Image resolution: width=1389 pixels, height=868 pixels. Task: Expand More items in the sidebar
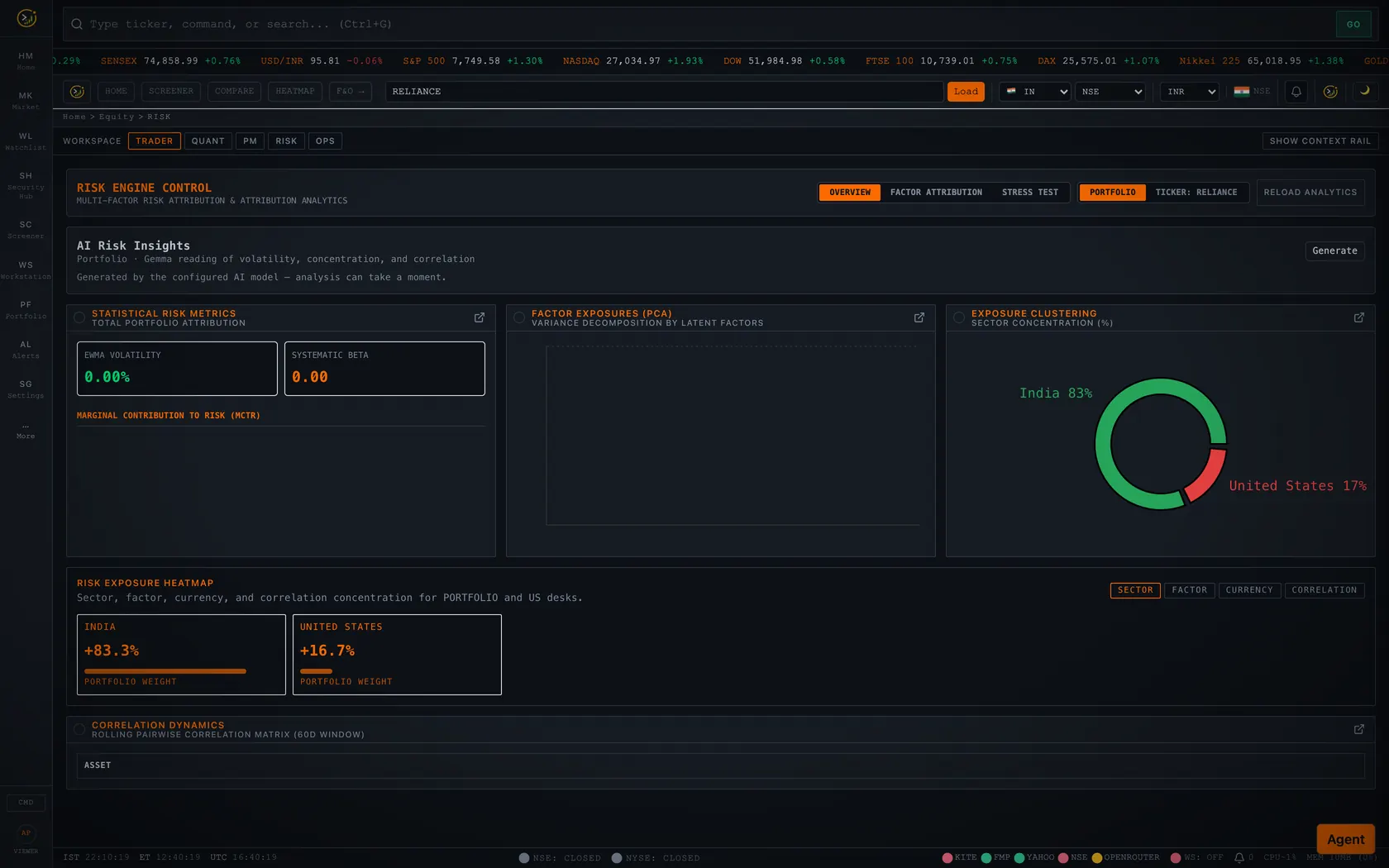coord(26,431)
